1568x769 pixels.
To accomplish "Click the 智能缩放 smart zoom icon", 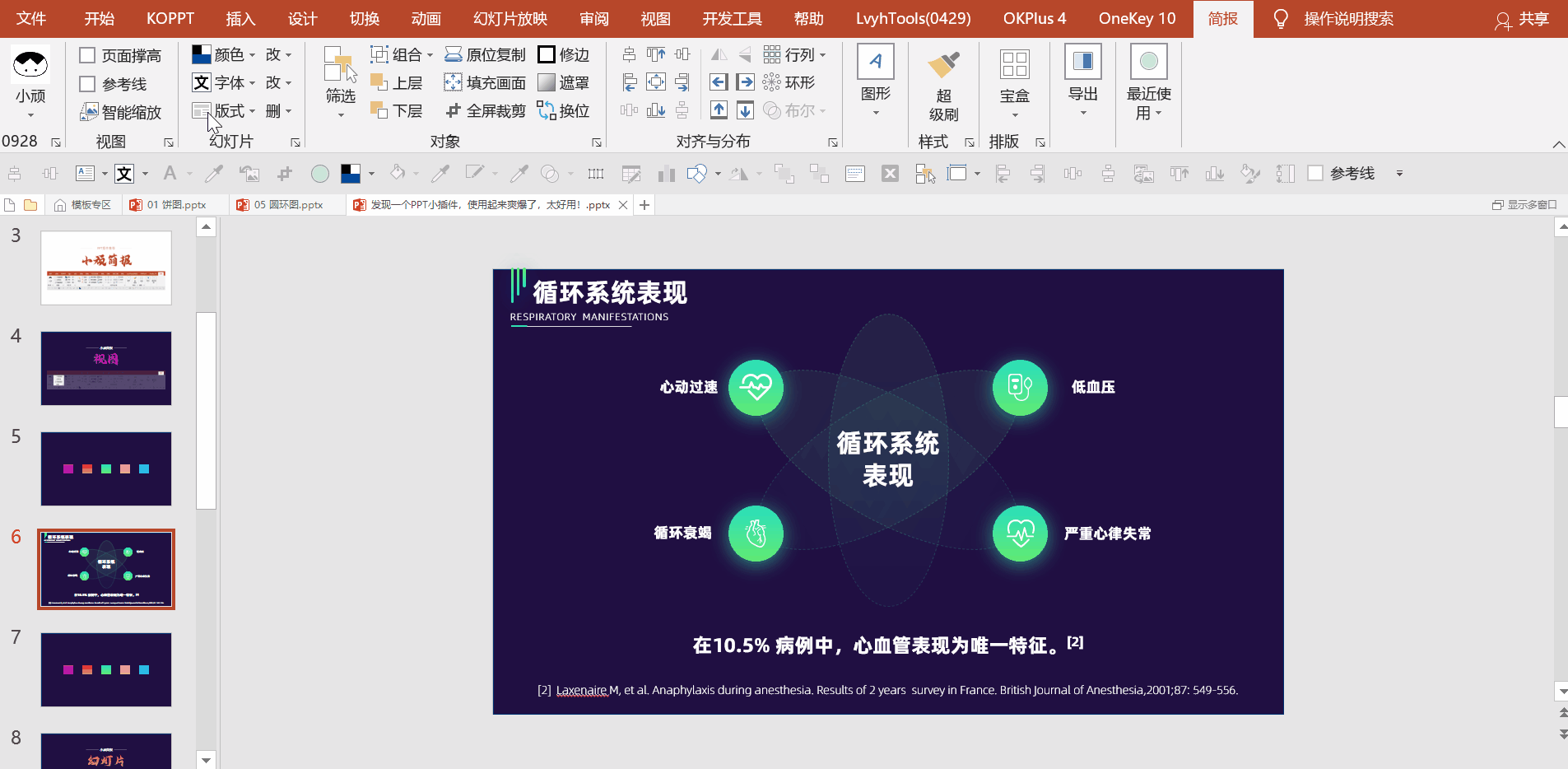I will coord(89,112).
